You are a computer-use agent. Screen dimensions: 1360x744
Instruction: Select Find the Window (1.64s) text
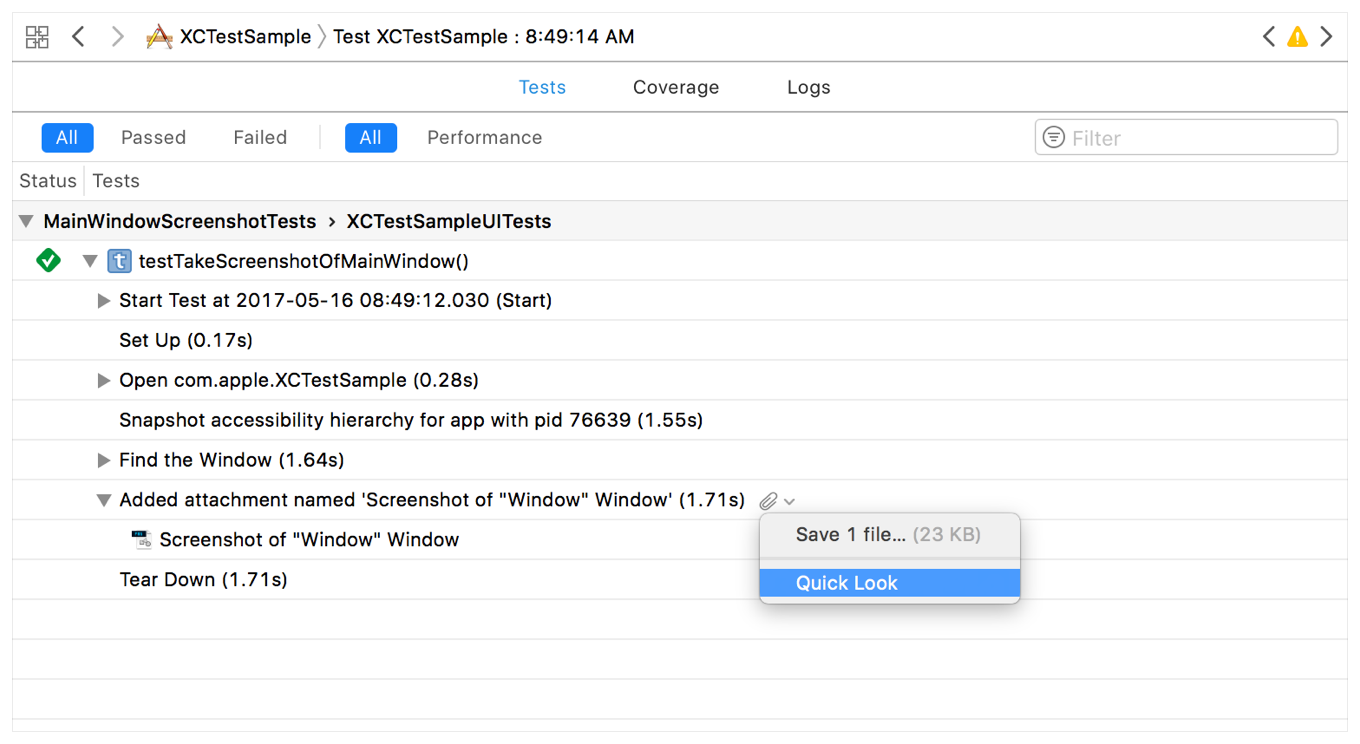tap(232, 460)
